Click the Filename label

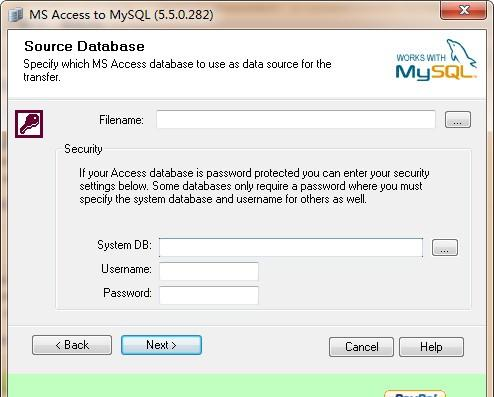121,120
